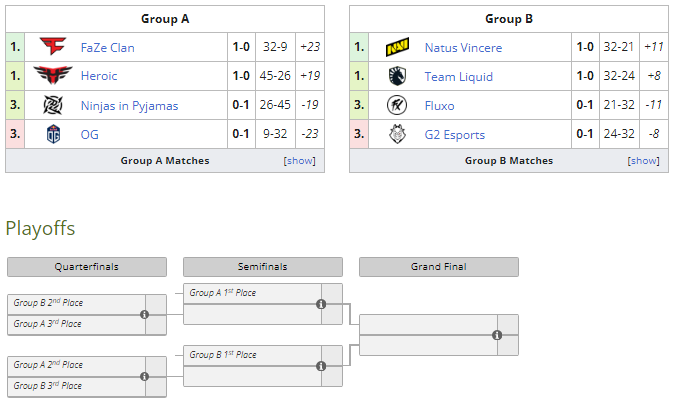674x405 pixels.
Task: Click the Heroic team logo
Action: pyautogui.click(x=53, y=75)
